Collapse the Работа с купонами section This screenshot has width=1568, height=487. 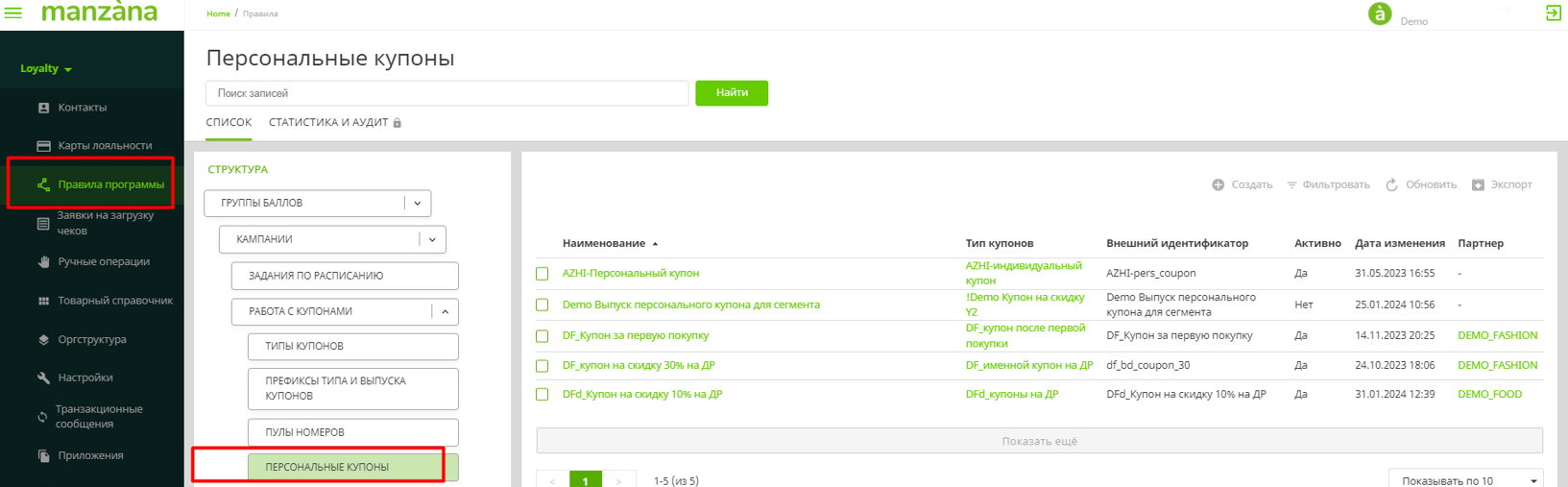pyautogui.click(x=445, y=312)
